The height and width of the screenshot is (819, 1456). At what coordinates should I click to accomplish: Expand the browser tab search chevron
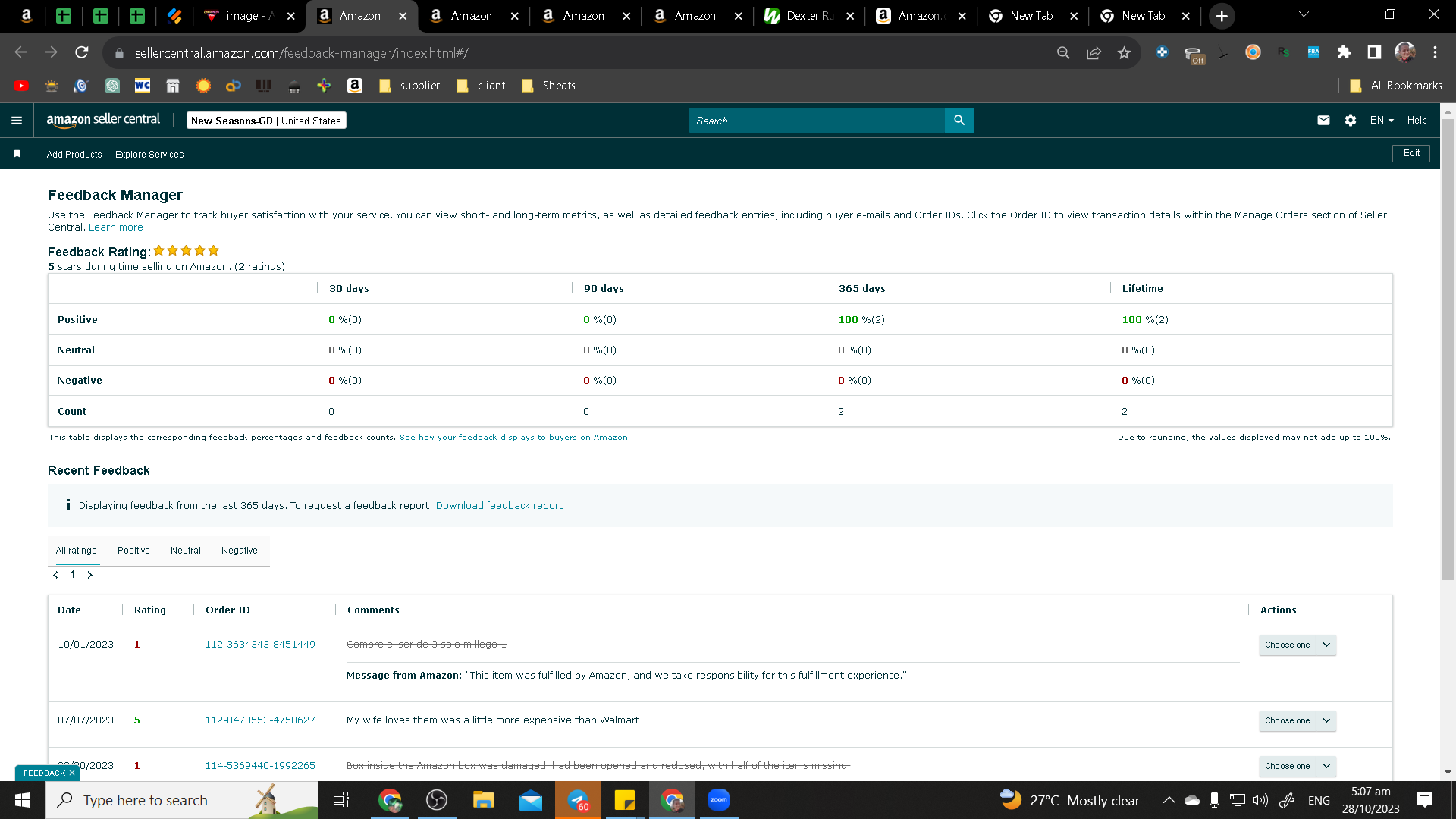(x=1304, y=14)
